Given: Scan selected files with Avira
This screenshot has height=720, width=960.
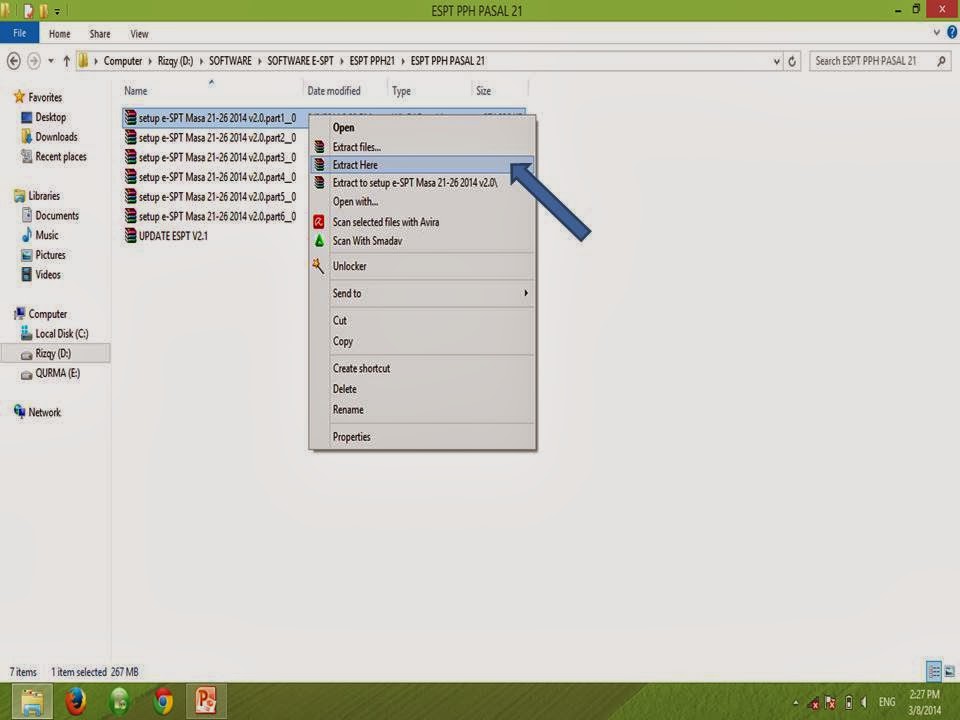Looking at the screenshot, I should 422,222.
